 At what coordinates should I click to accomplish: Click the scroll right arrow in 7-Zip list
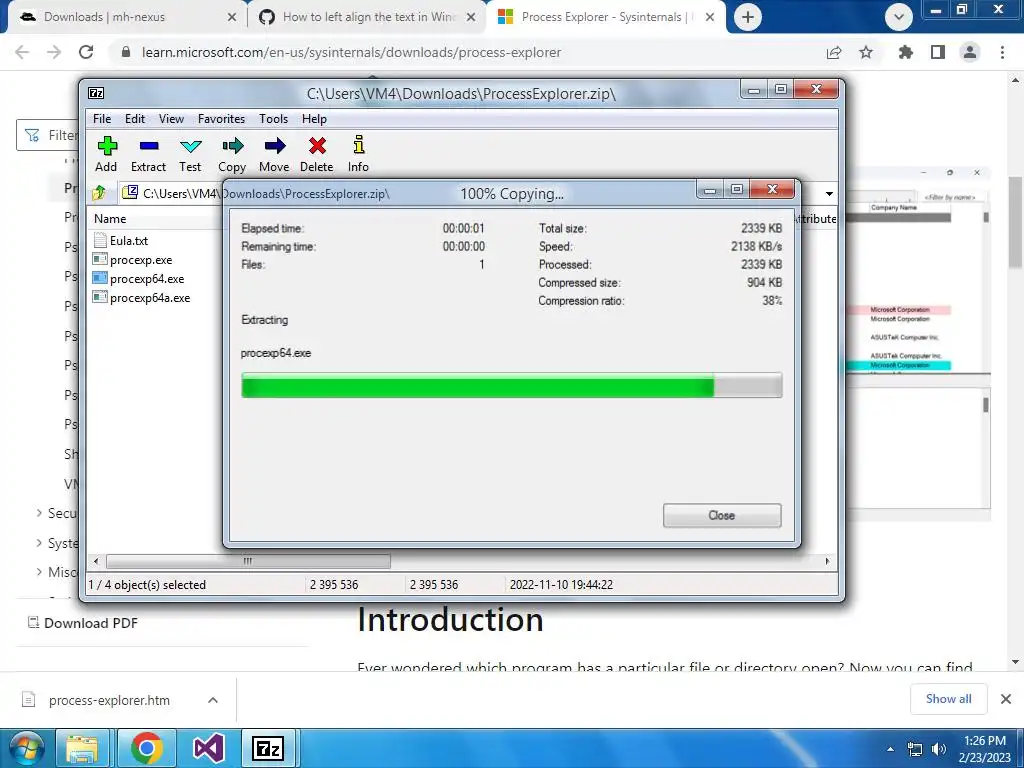[x=828, y=561]
